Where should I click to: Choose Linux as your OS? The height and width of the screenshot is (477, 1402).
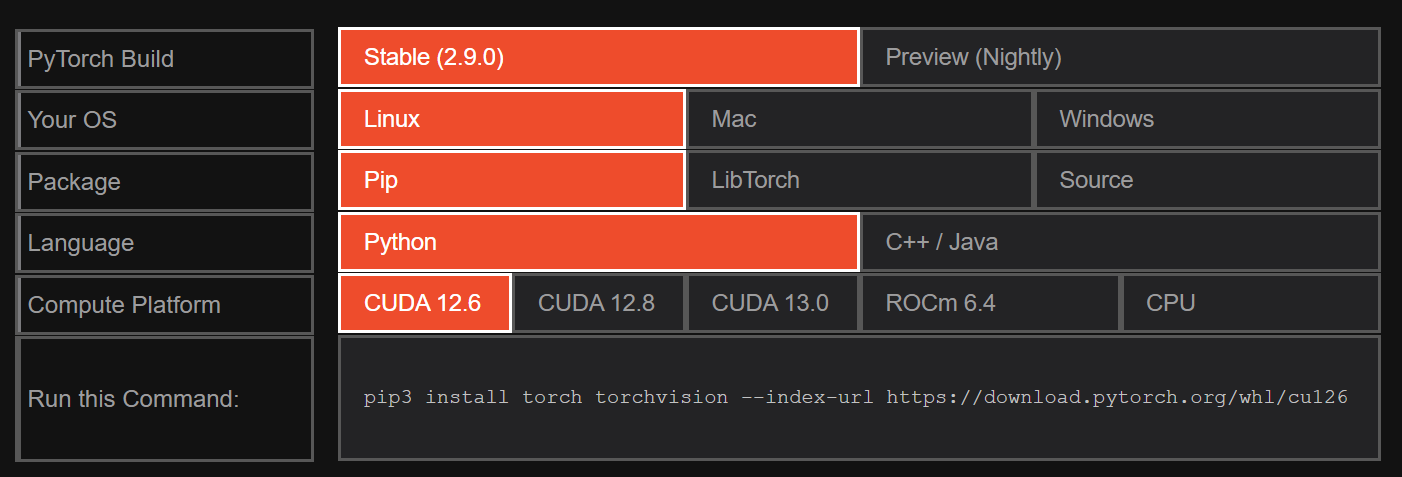coord(511,119)
